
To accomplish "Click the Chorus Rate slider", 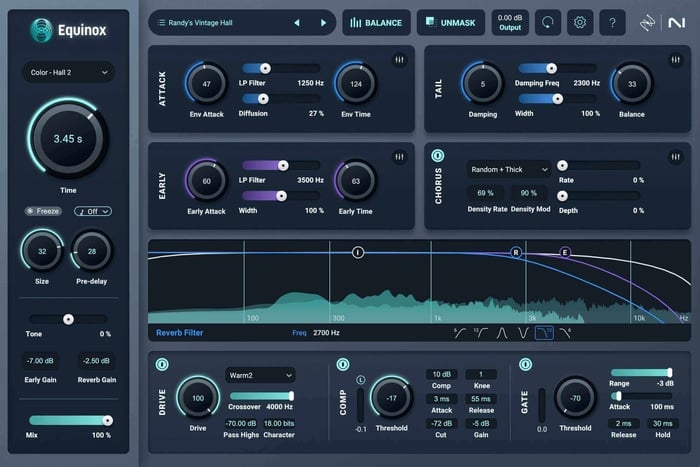I will pos(599,166).
